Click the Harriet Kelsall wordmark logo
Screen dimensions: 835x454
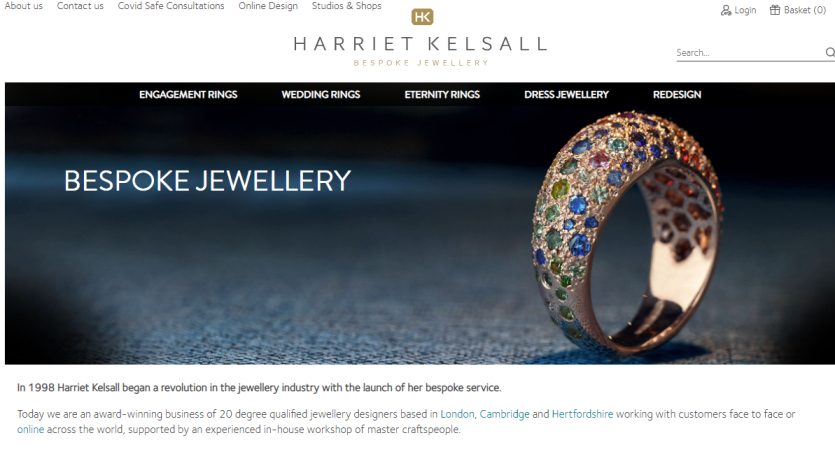421,44
